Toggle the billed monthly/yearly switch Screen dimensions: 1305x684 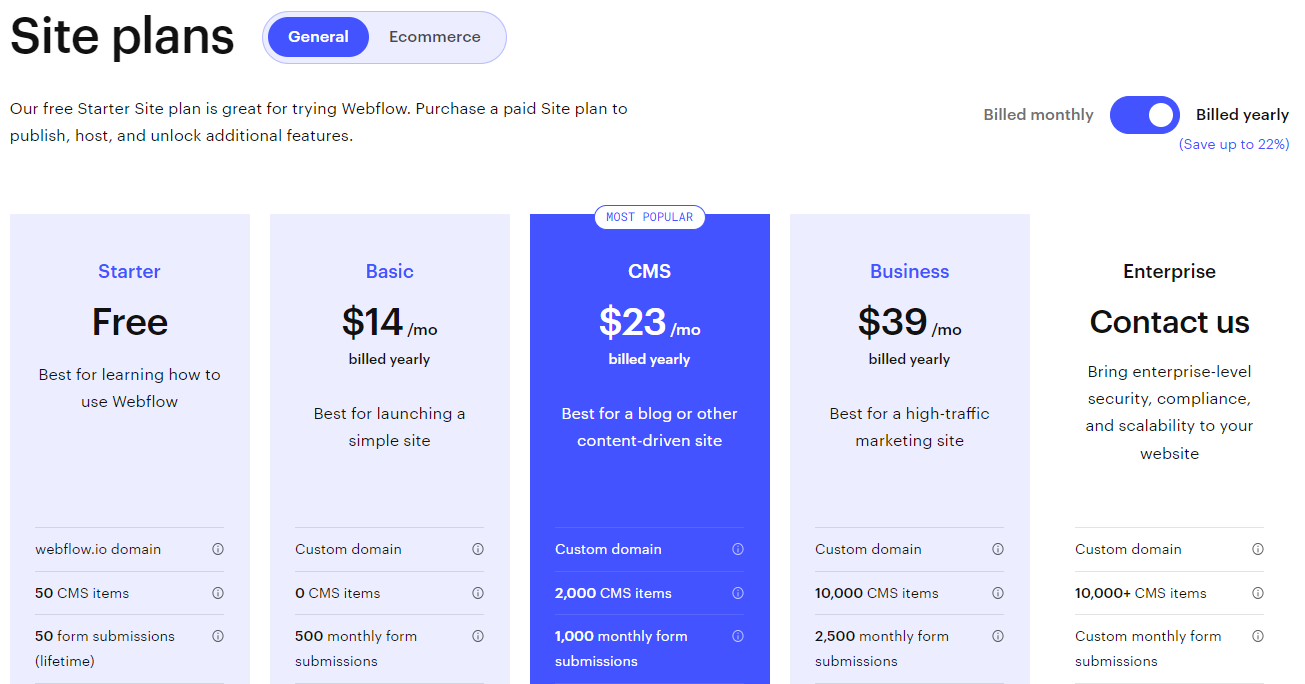click(x=1145, y=115)
